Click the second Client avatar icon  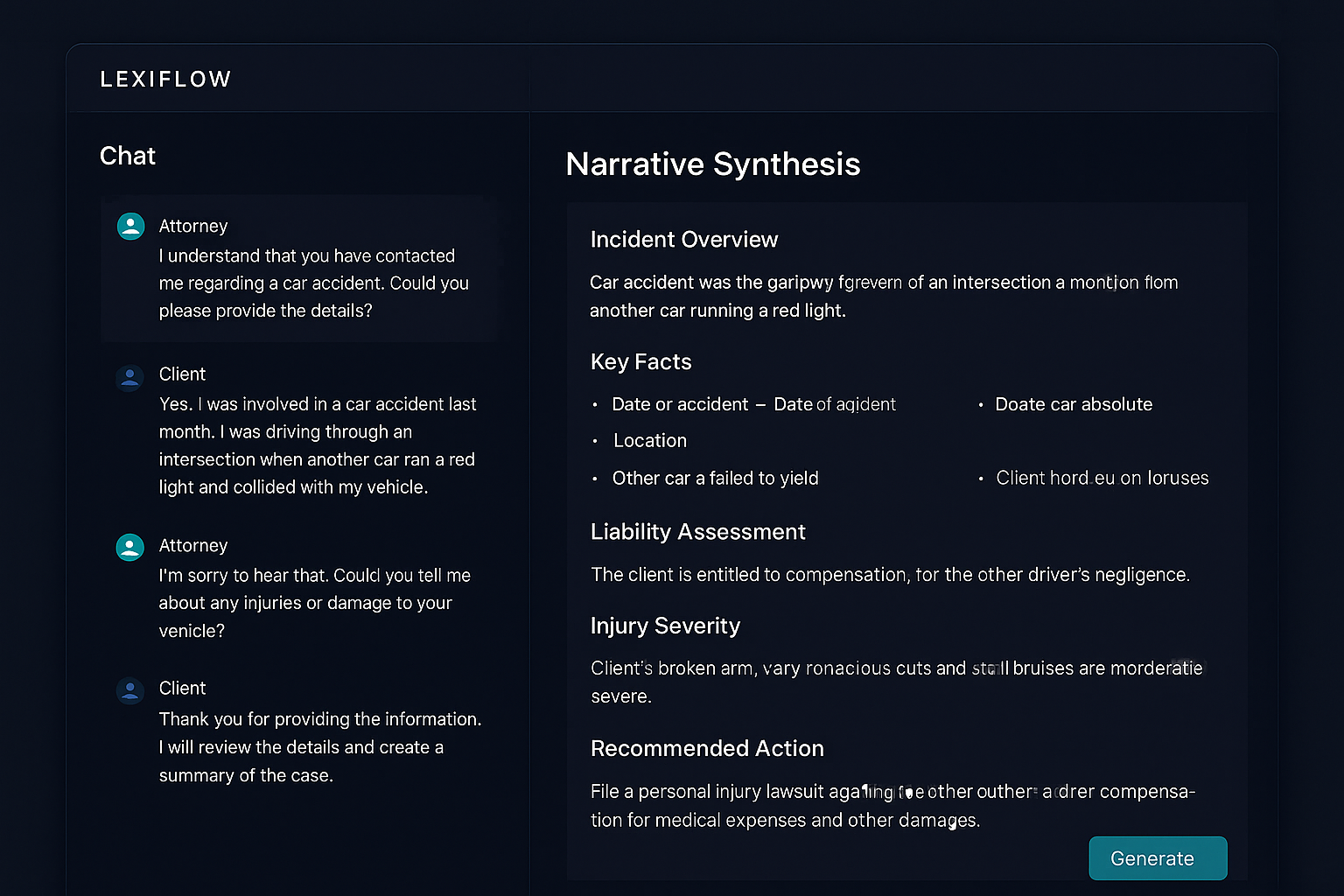click(x=129, y=690)
